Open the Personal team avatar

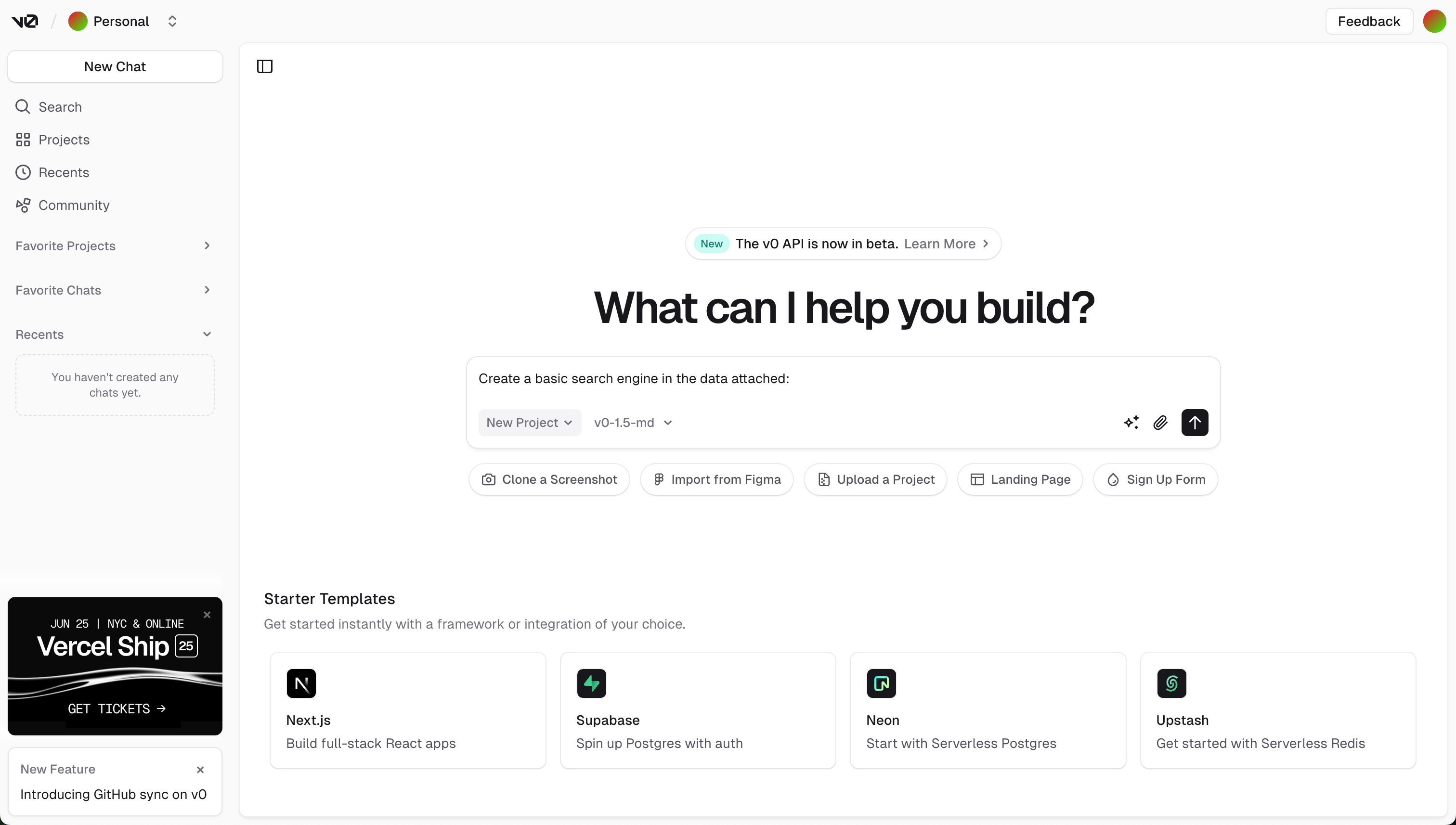(78, 22)
